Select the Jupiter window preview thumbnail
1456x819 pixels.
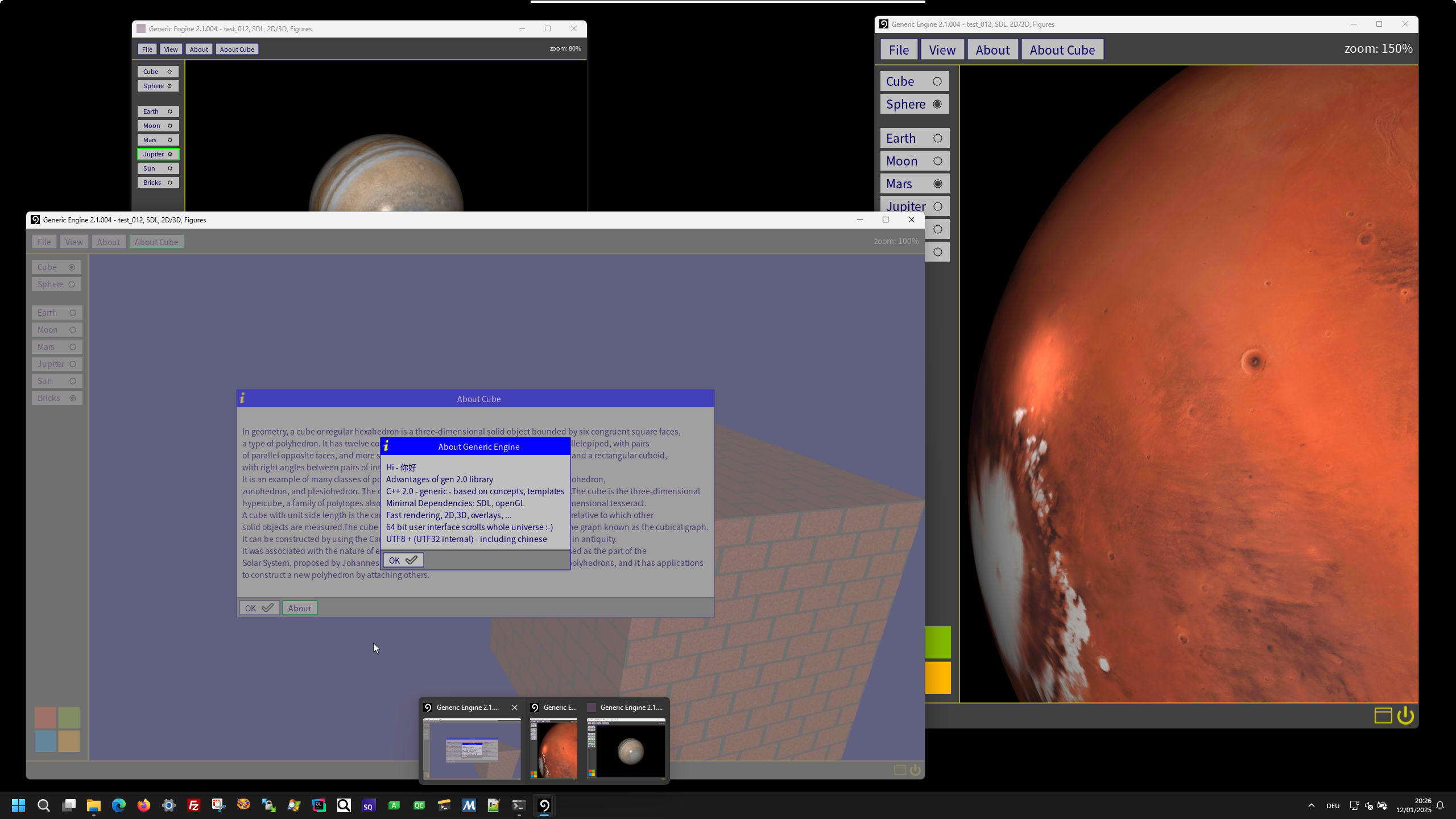click(626, 748)
